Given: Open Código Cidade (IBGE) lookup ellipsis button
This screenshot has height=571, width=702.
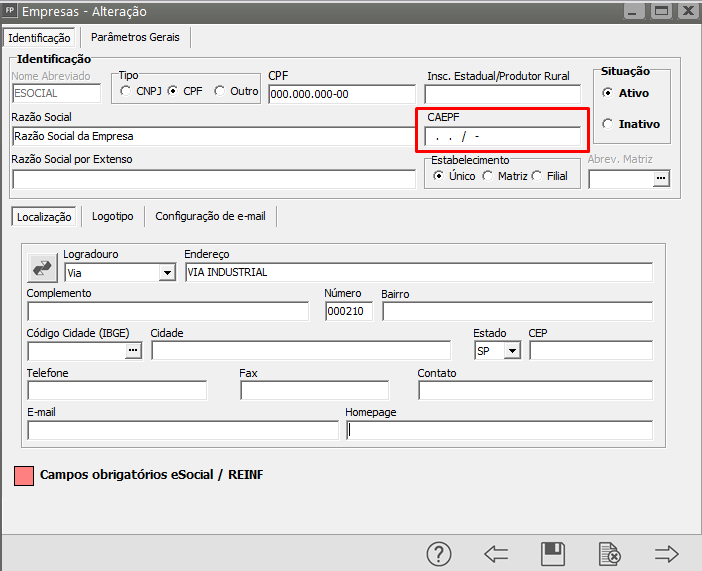Looking at the screenshot, I should 133,351.
